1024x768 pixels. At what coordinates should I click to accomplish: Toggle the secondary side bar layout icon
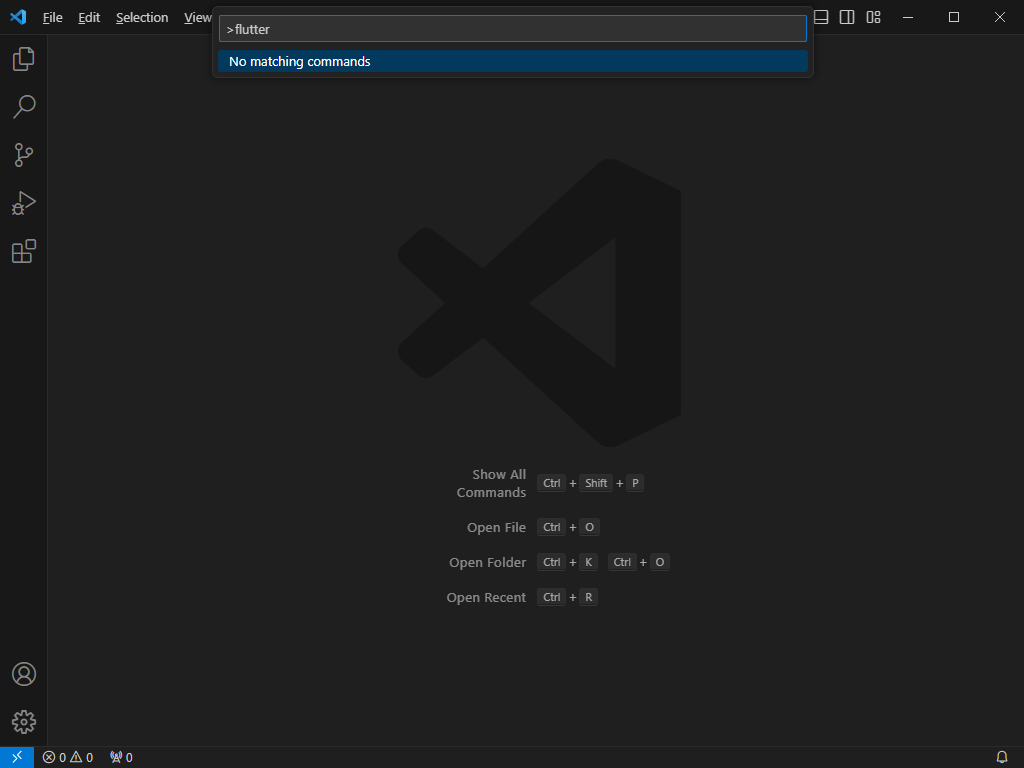click(x=847, y=17)
